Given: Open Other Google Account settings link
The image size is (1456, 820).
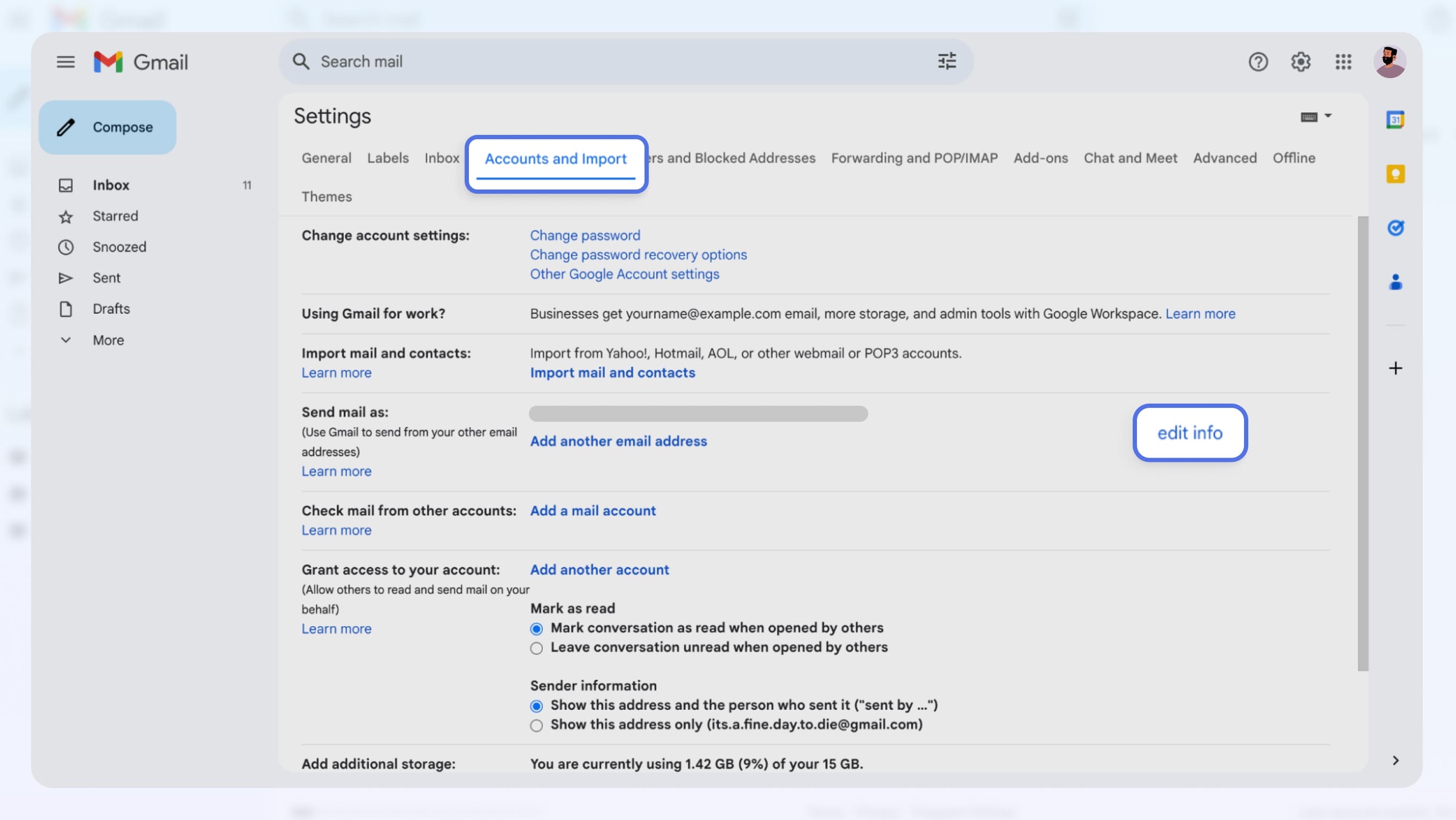Looking at the screenshot, I should [x=625, y=274].
